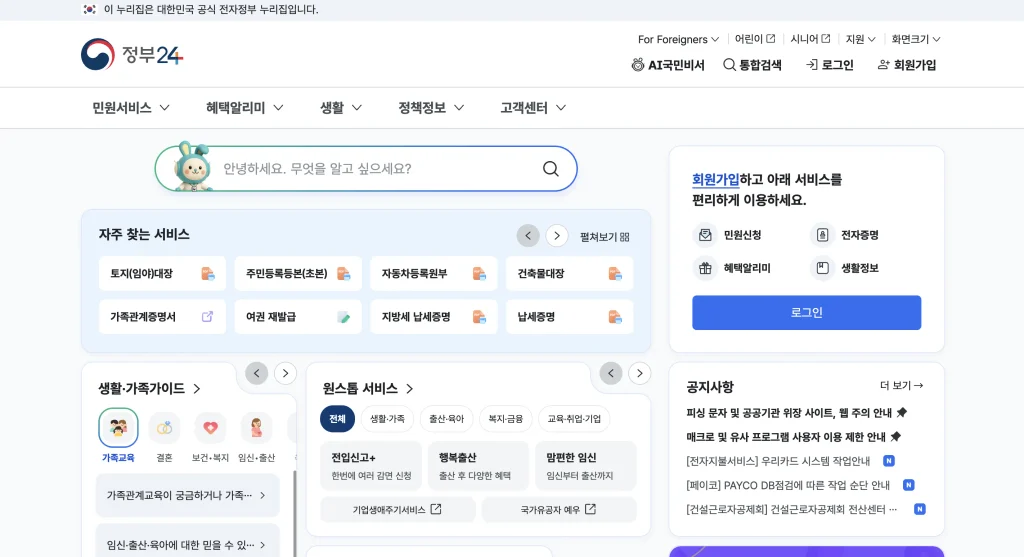1024x557 pixels.
Task: Click the 펼쳐보기 grid icon
Action: 624,237
